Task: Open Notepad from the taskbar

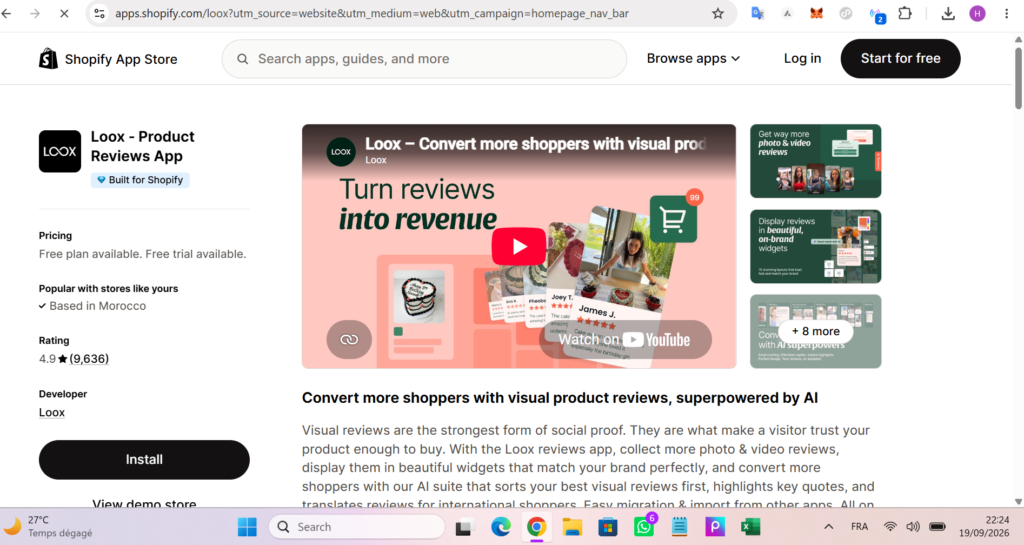Action: tap(679, 527)
